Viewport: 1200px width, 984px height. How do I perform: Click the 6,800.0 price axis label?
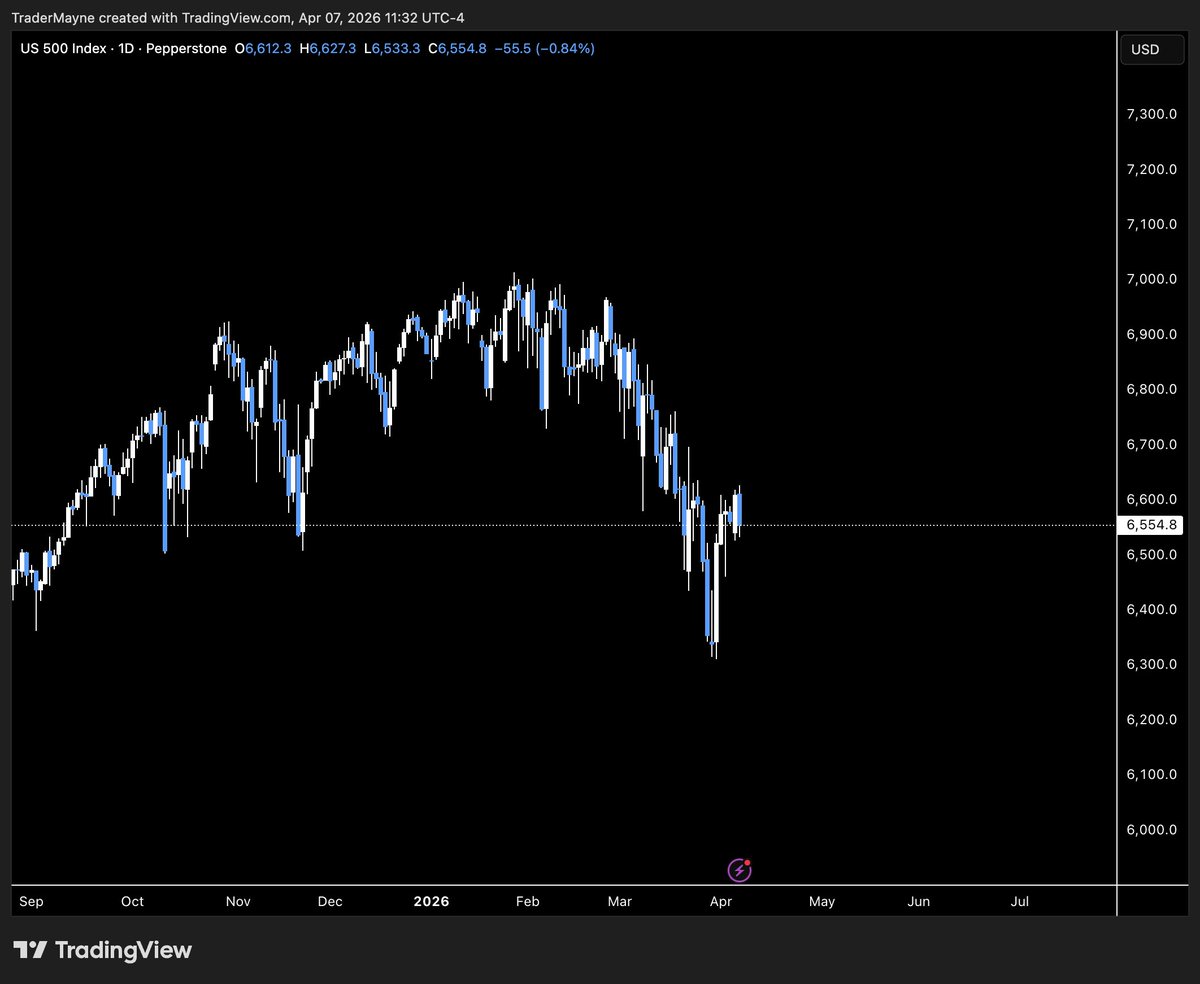[1151, 389]
